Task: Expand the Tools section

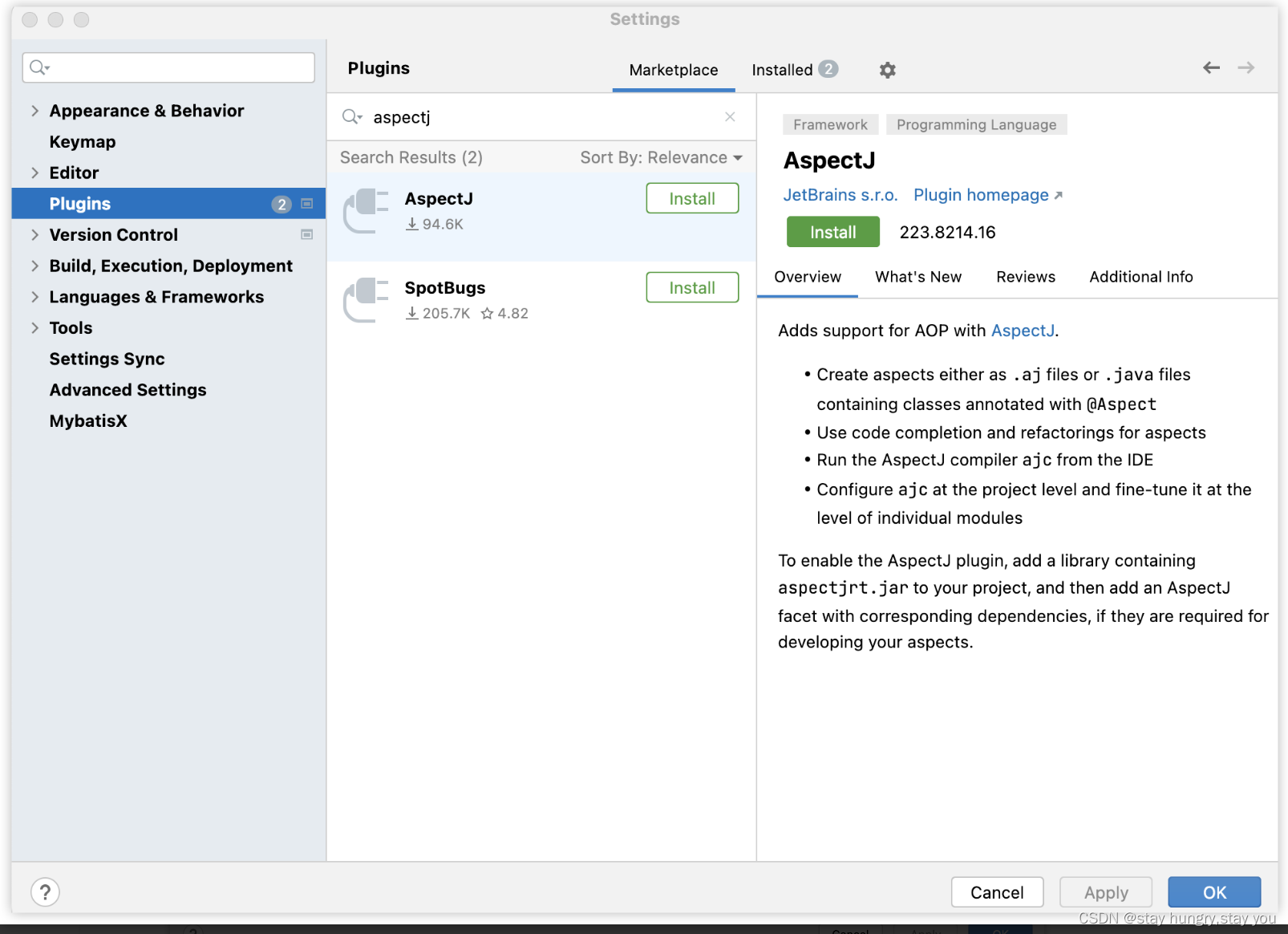Action: (x=34, y=327)
